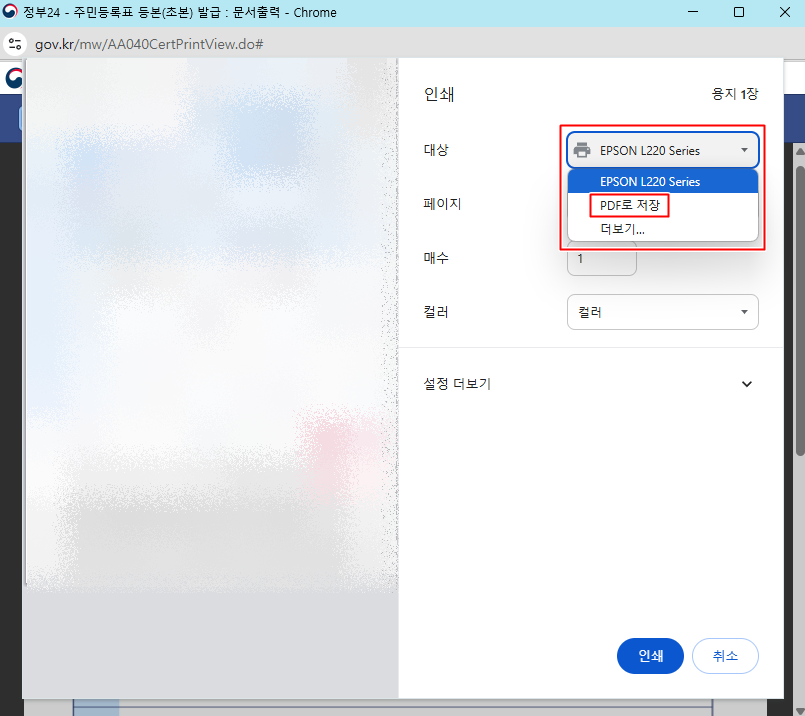Click the blue 인쇄 print button

[650, 655]
